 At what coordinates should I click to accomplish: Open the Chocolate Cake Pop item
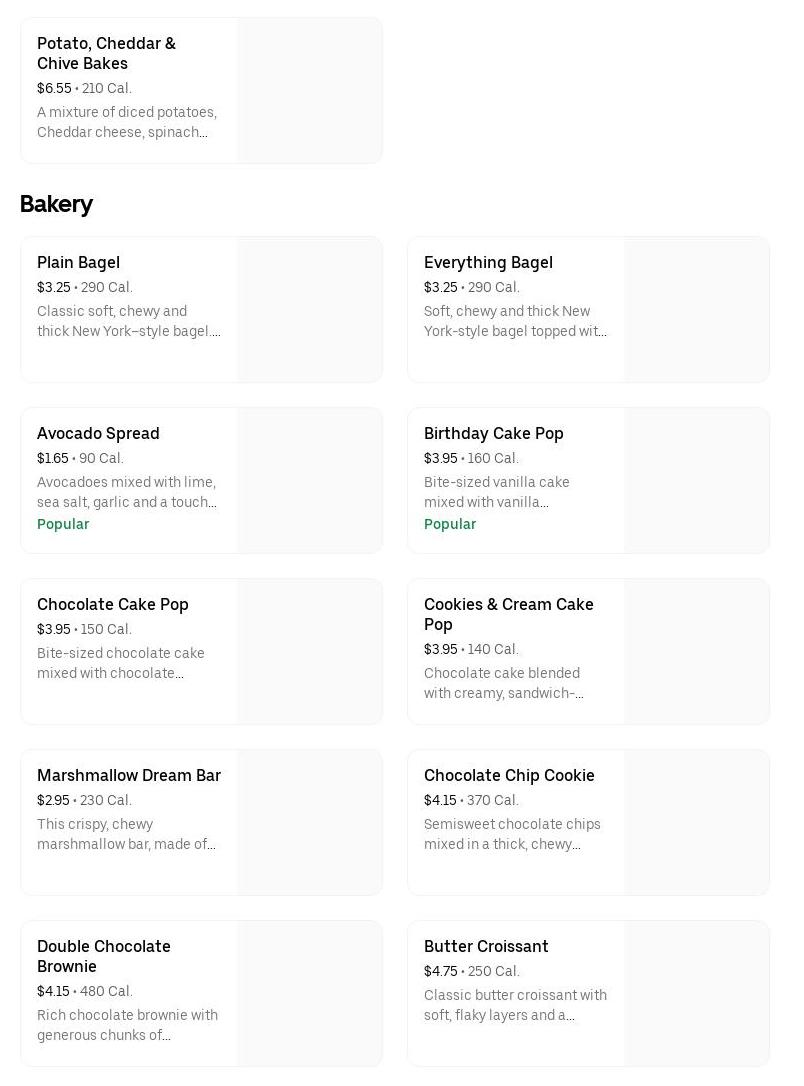112,605
